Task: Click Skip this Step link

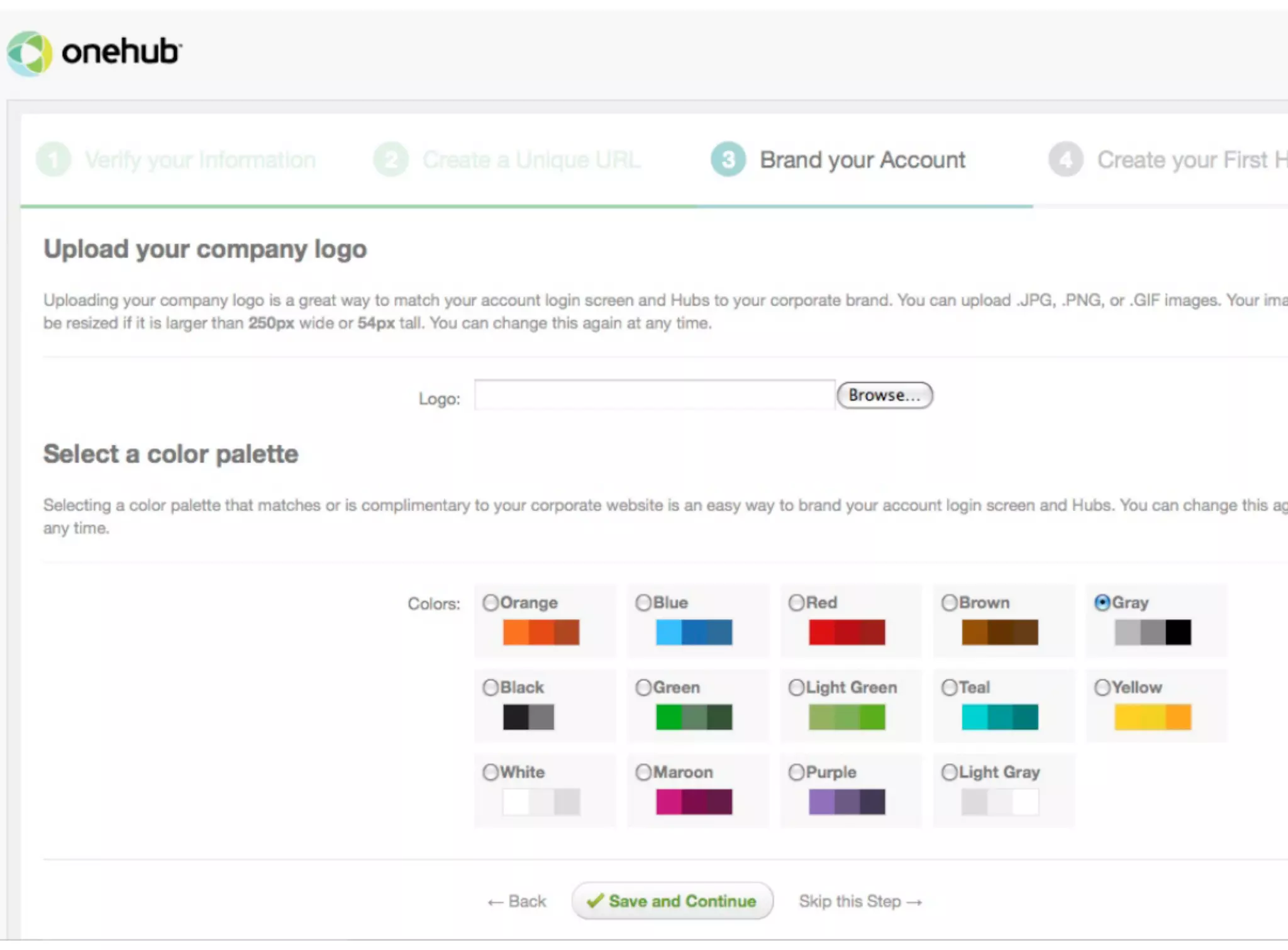Action: coord(860,902)
